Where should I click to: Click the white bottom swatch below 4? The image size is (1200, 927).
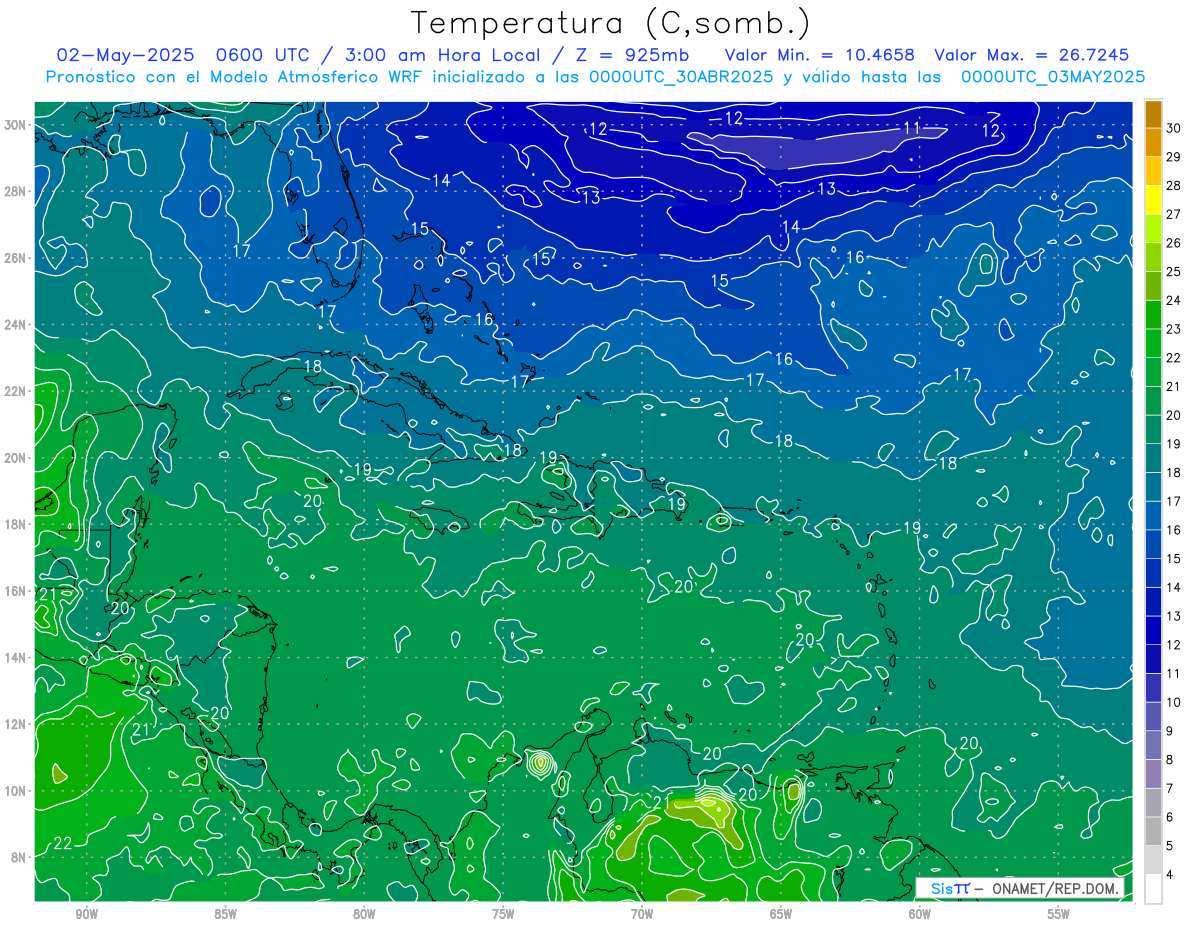(1153, 889)
